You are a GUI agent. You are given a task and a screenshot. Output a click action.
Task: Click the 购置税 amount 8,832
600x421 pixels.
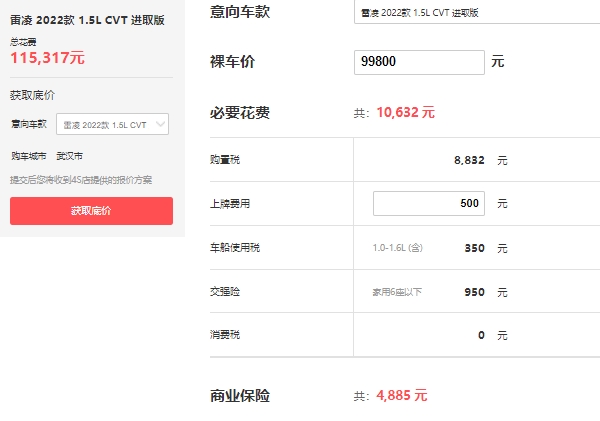[x=469, y=160]
